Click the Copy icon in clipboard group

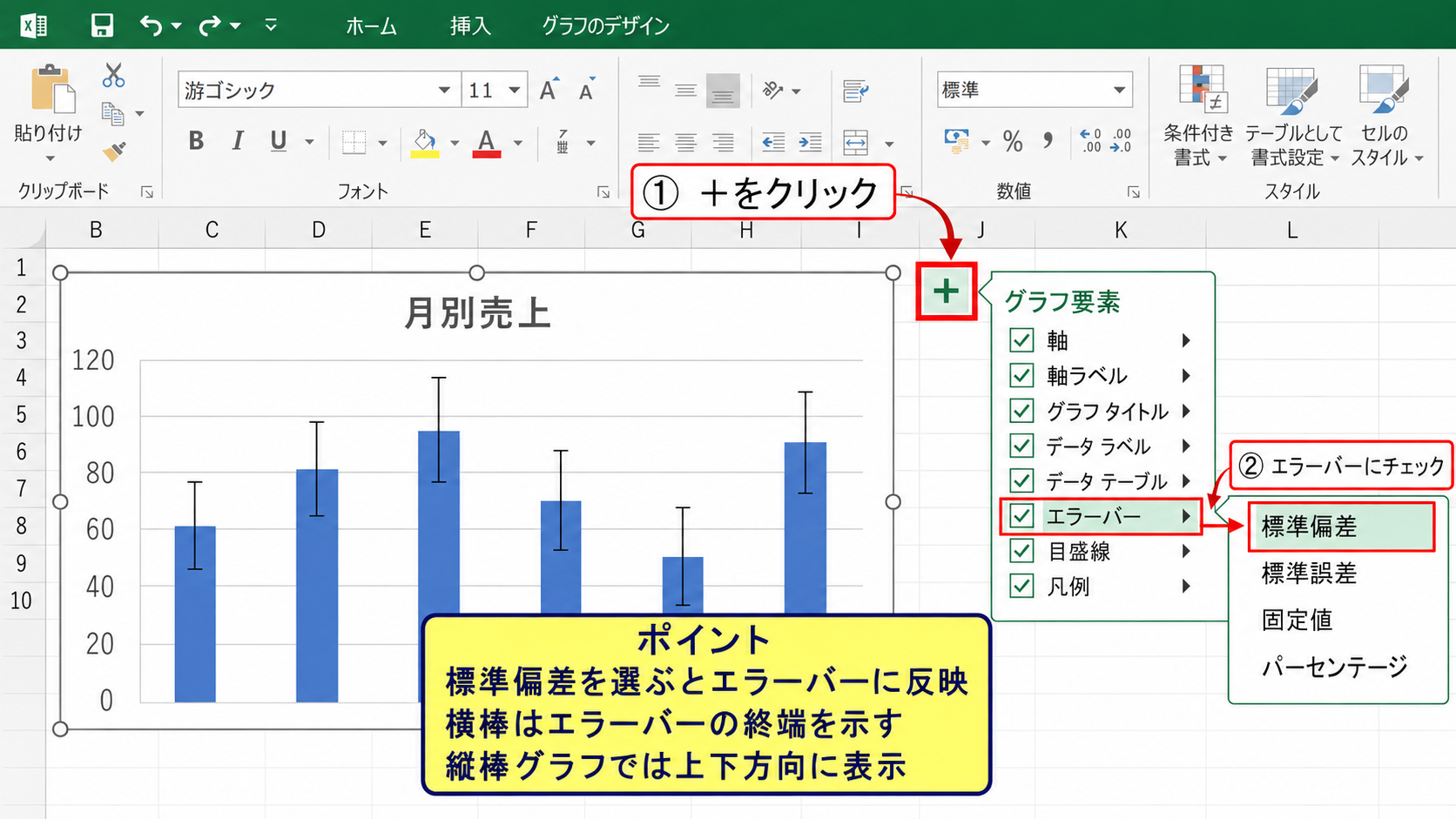pyautogui.click(x=112, y=114)
